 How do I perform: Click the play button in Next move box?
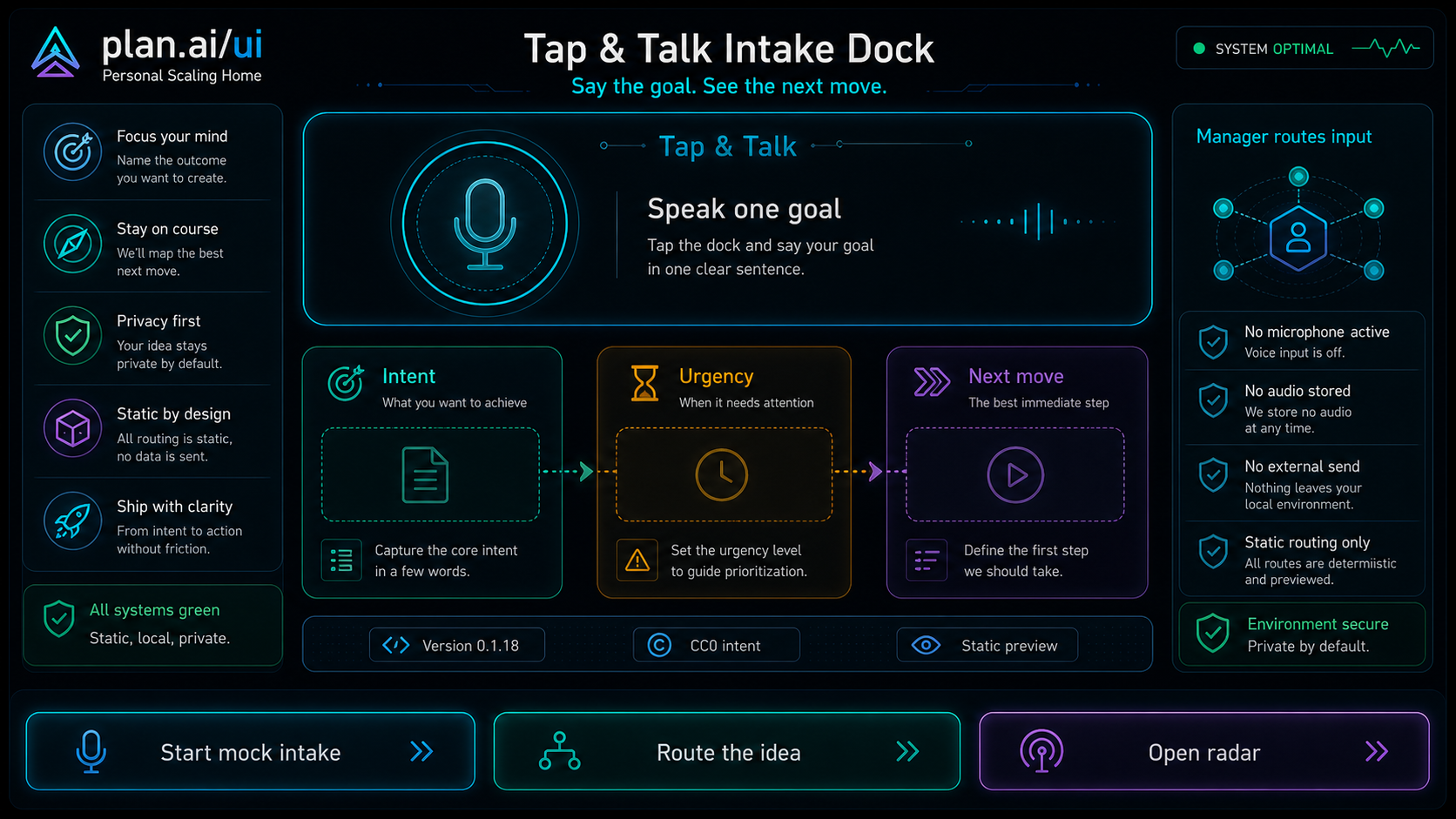pyautogui.click(x=1015, y=475)
